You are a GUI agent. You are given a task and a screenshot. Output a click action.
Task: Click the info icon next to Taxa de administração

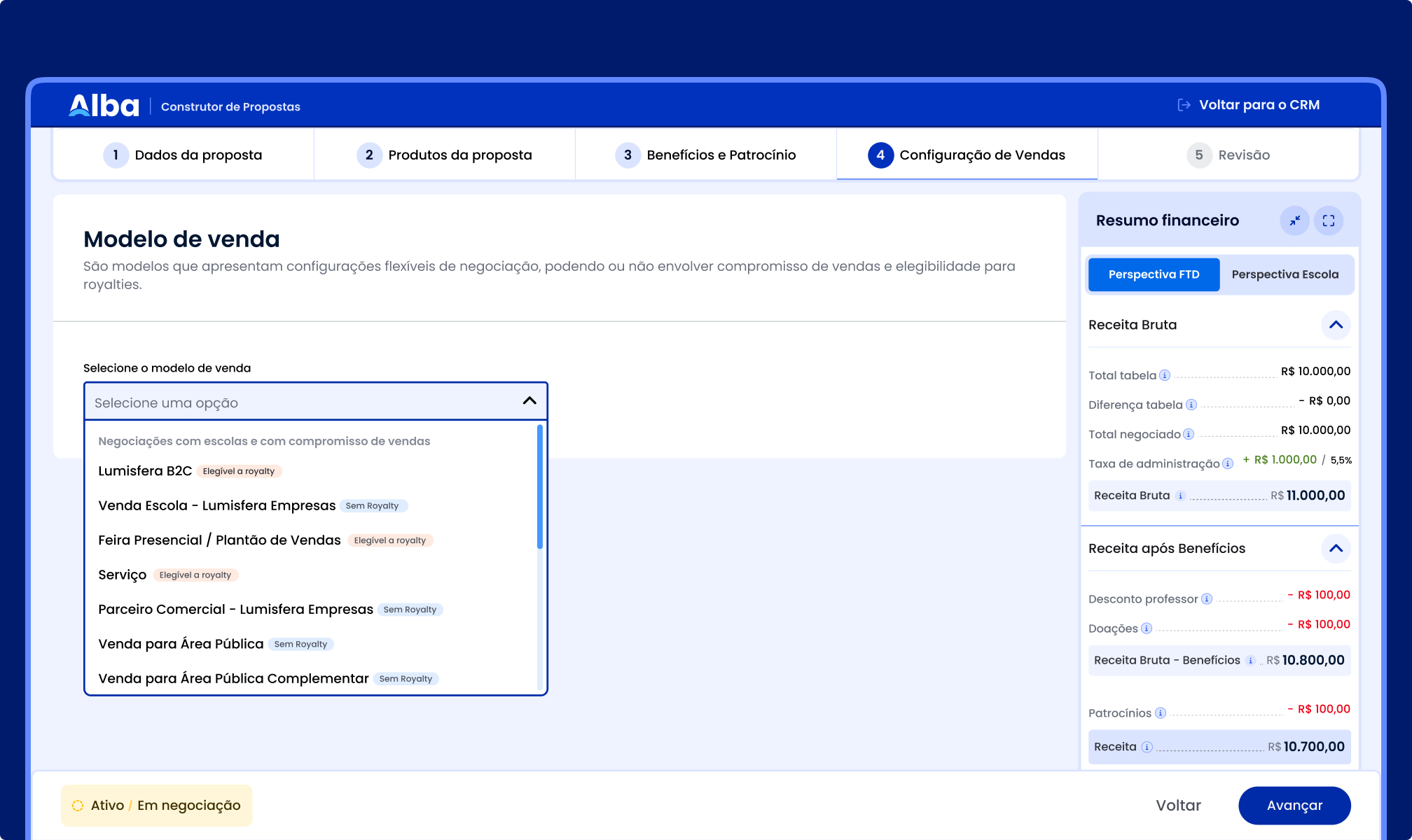1228,463
